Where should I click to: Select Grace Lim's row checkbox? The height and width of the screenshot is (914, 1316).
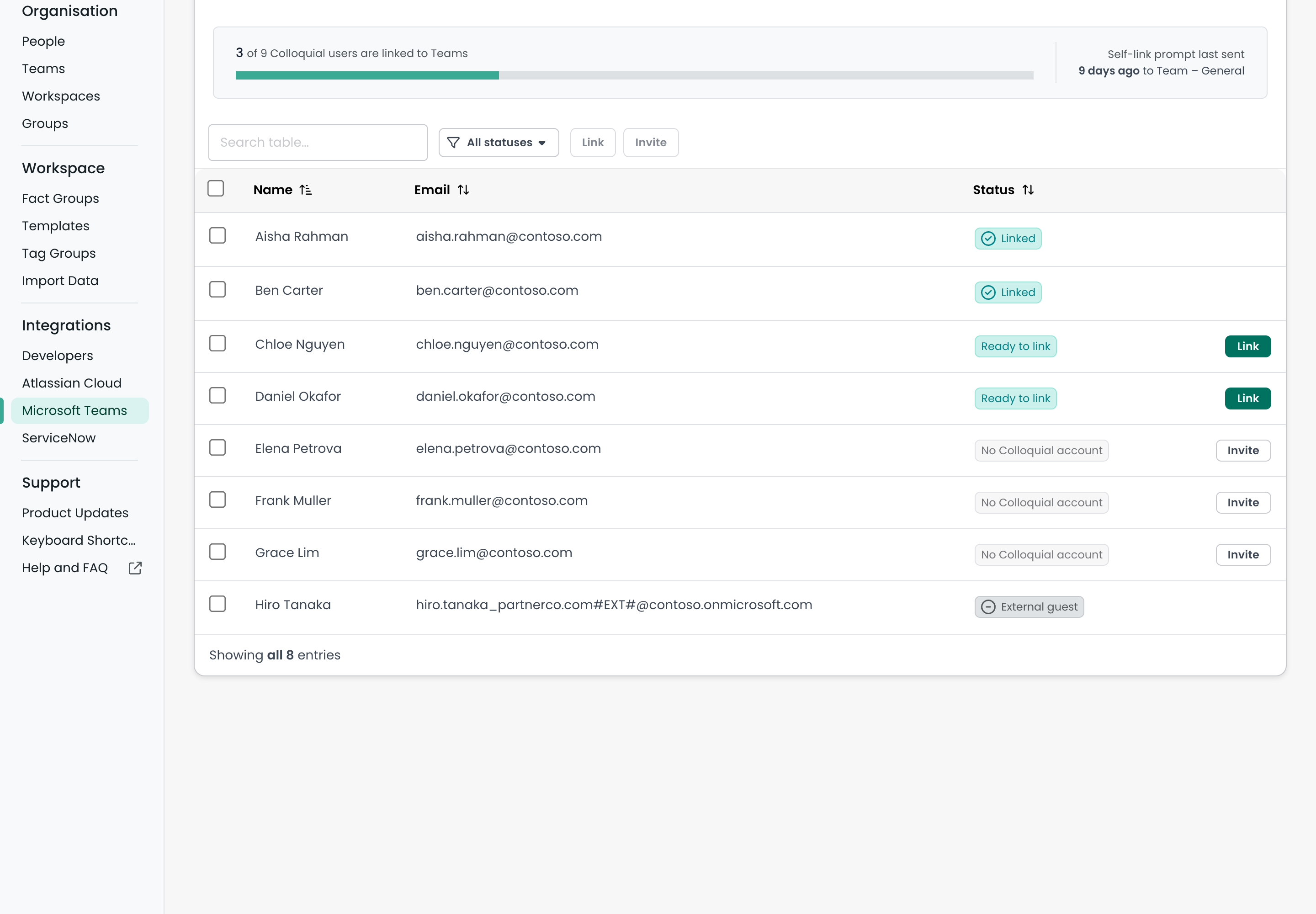coord(218,552)
